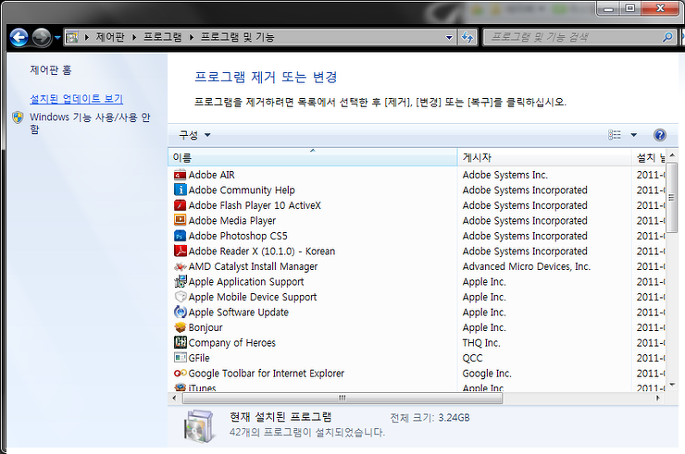This screenshot has width=685, height=454.
Task: Click the address bar refresh button
Action: 467,38
